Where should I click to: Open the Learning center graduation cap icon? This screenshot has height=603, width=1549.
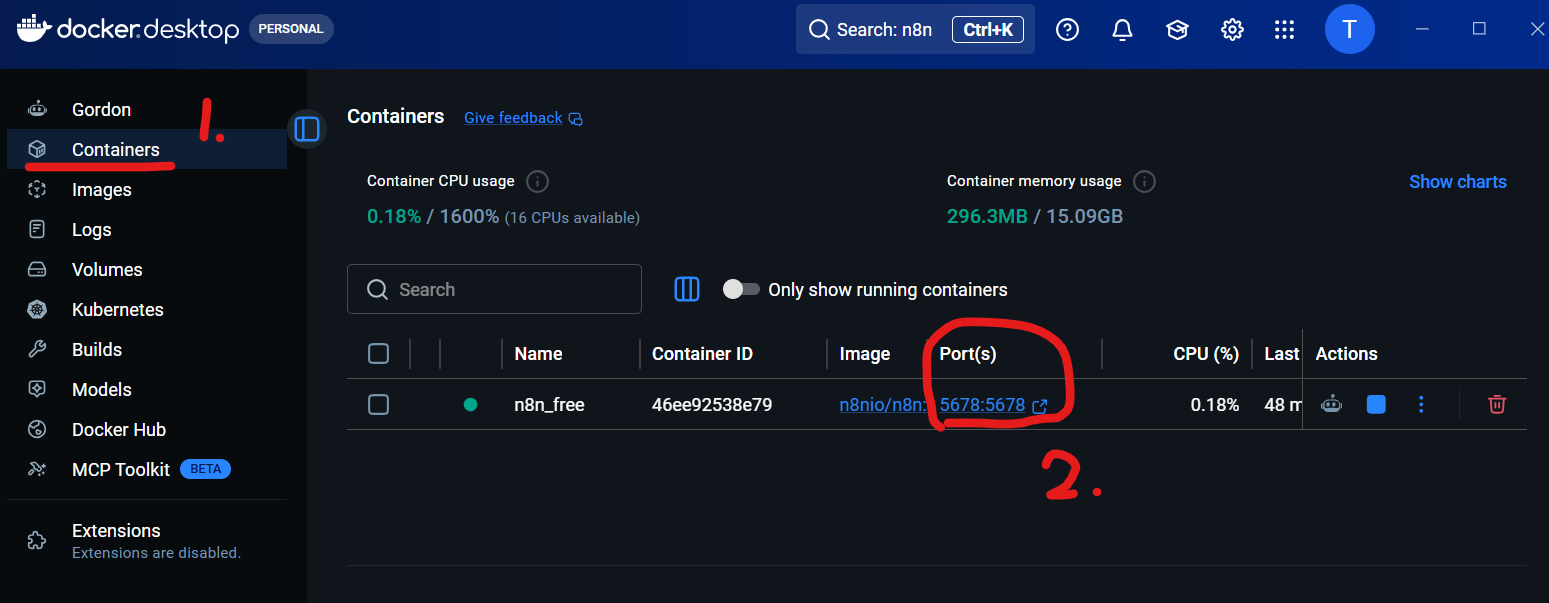click(x=1177, y=30)
